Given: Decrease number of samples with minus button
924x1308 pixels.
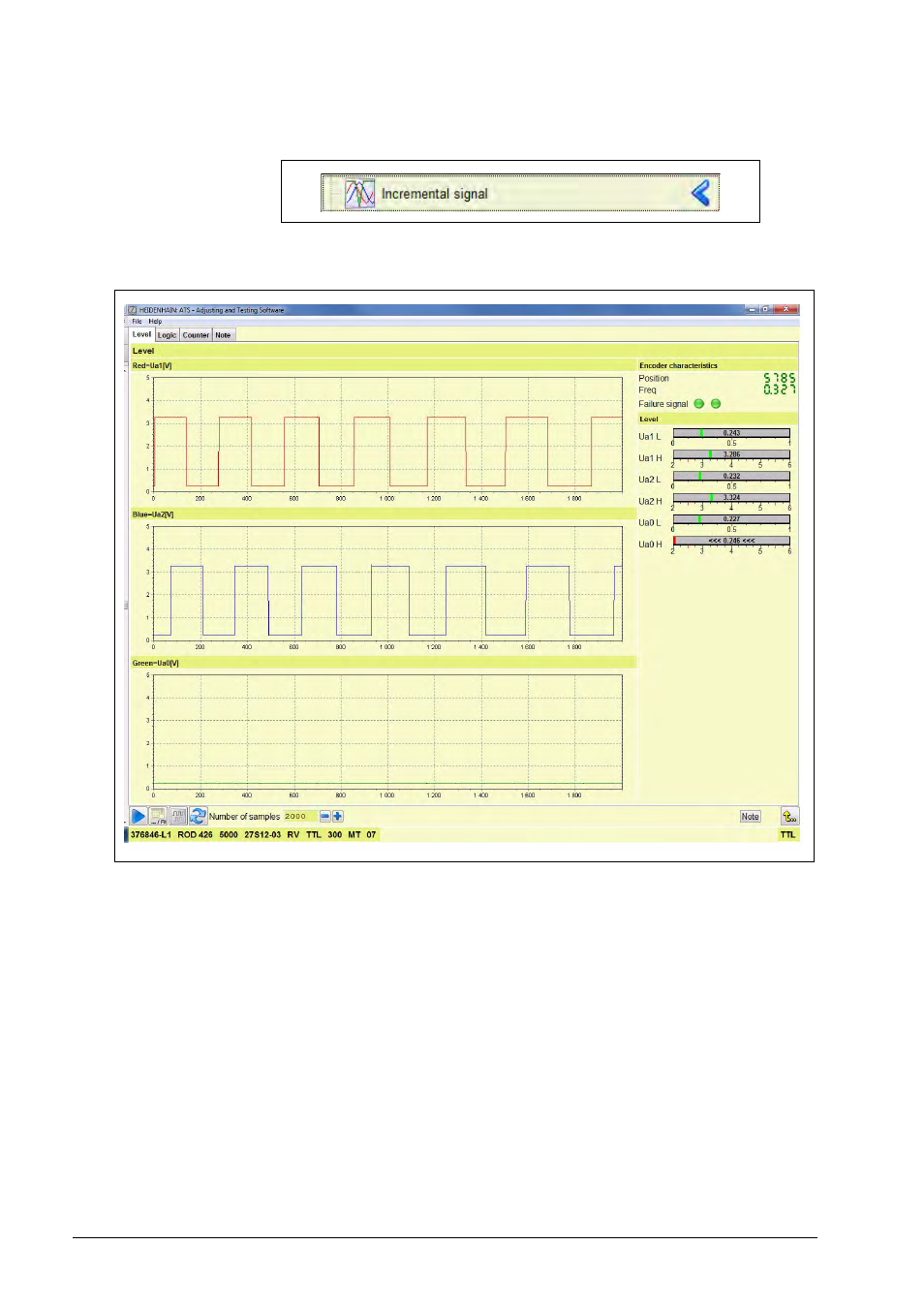Looking at the screenshot, I should (x=325, y=817).
